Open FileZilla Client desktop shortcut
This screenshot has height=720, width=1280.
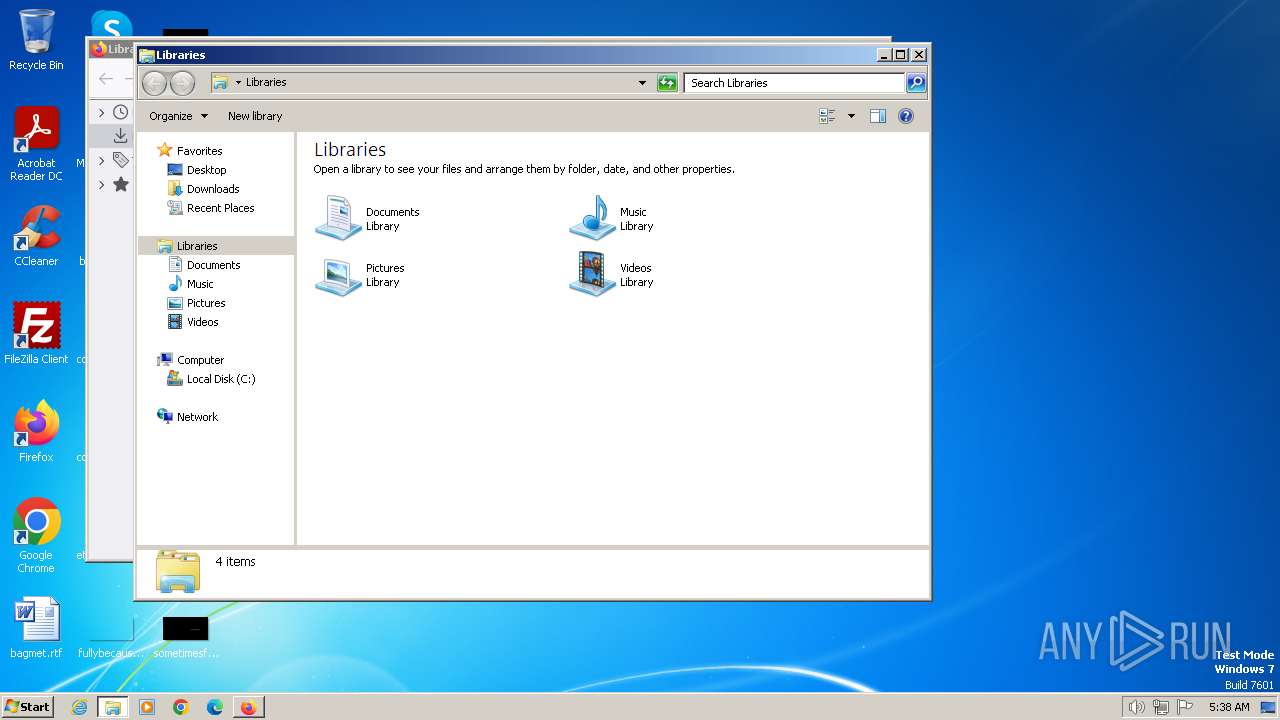click(36, 333)
